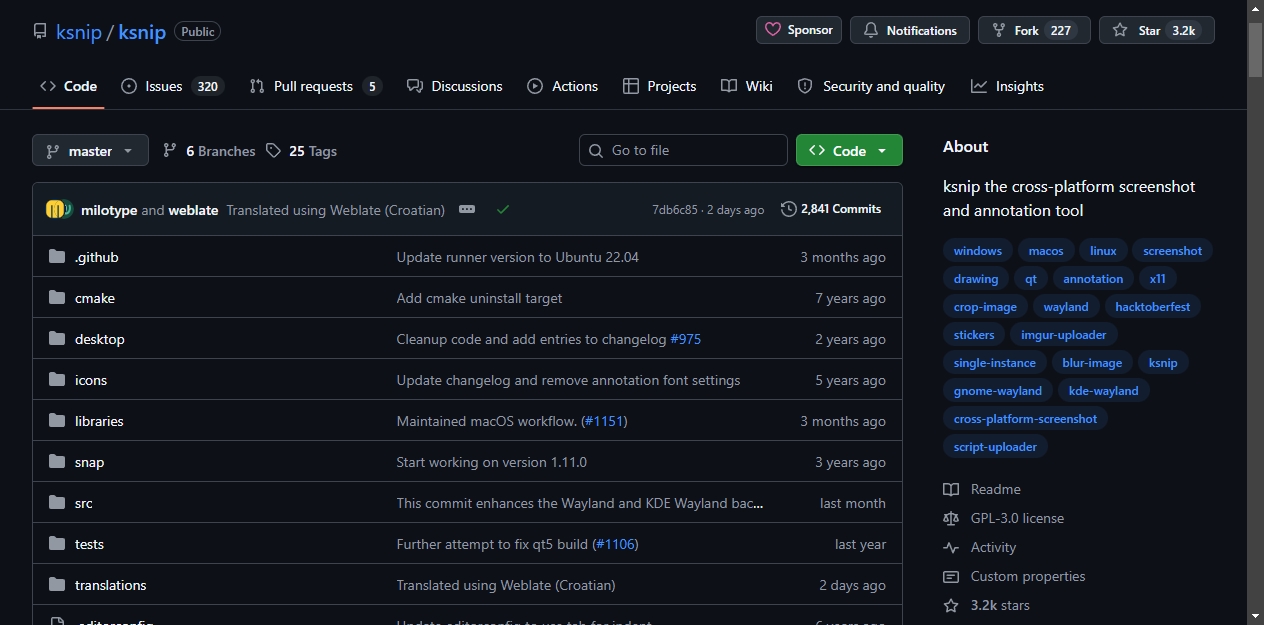Image resolution: width=1264 pixels, height=625 pixels.
Task: Click the heart Sponsor button
Action: 799,30
